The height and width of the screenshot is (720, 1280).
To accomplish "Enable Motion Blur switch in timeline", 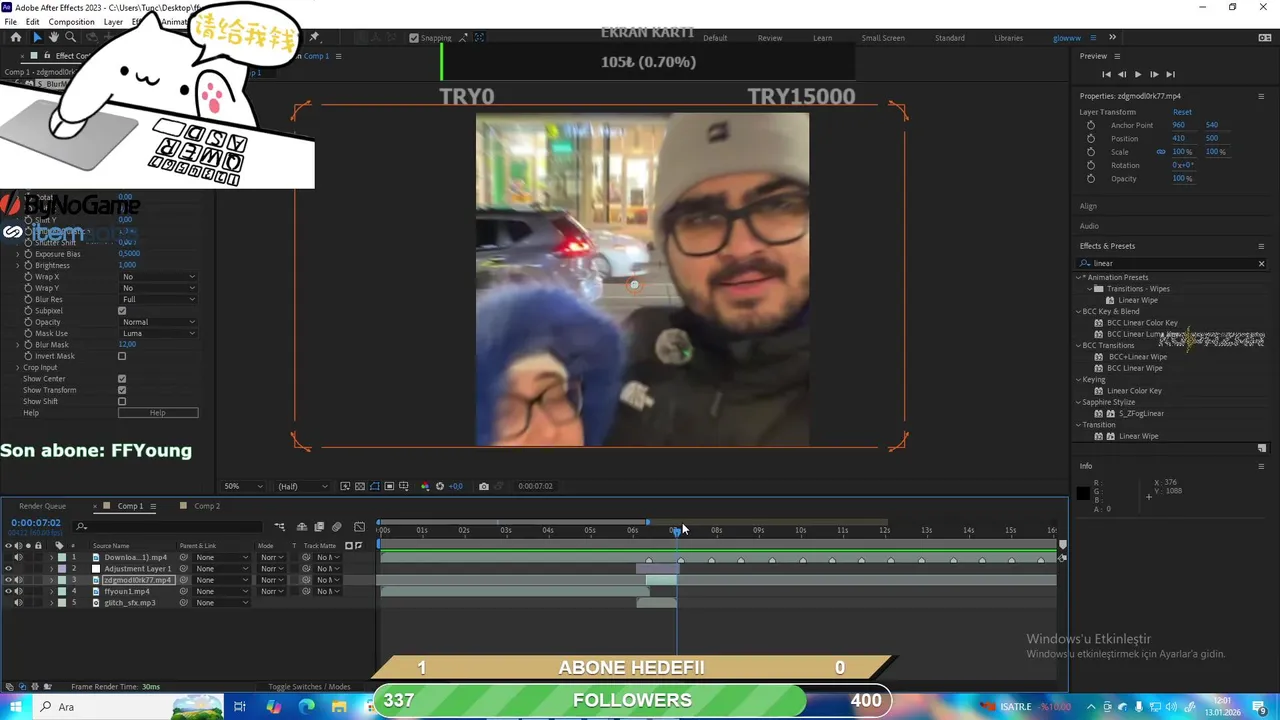I will click(337, 527).
